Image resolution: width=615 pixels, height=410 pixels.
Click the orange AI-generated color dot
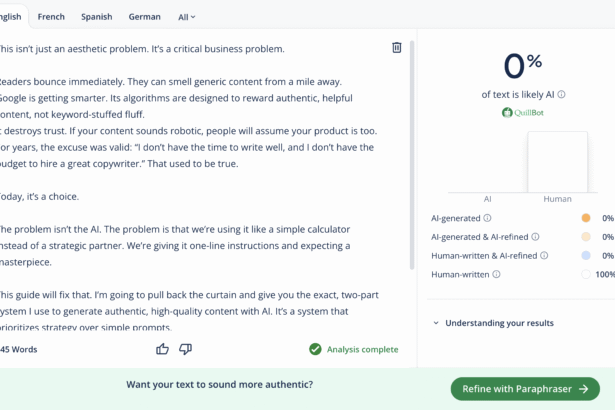586,218
